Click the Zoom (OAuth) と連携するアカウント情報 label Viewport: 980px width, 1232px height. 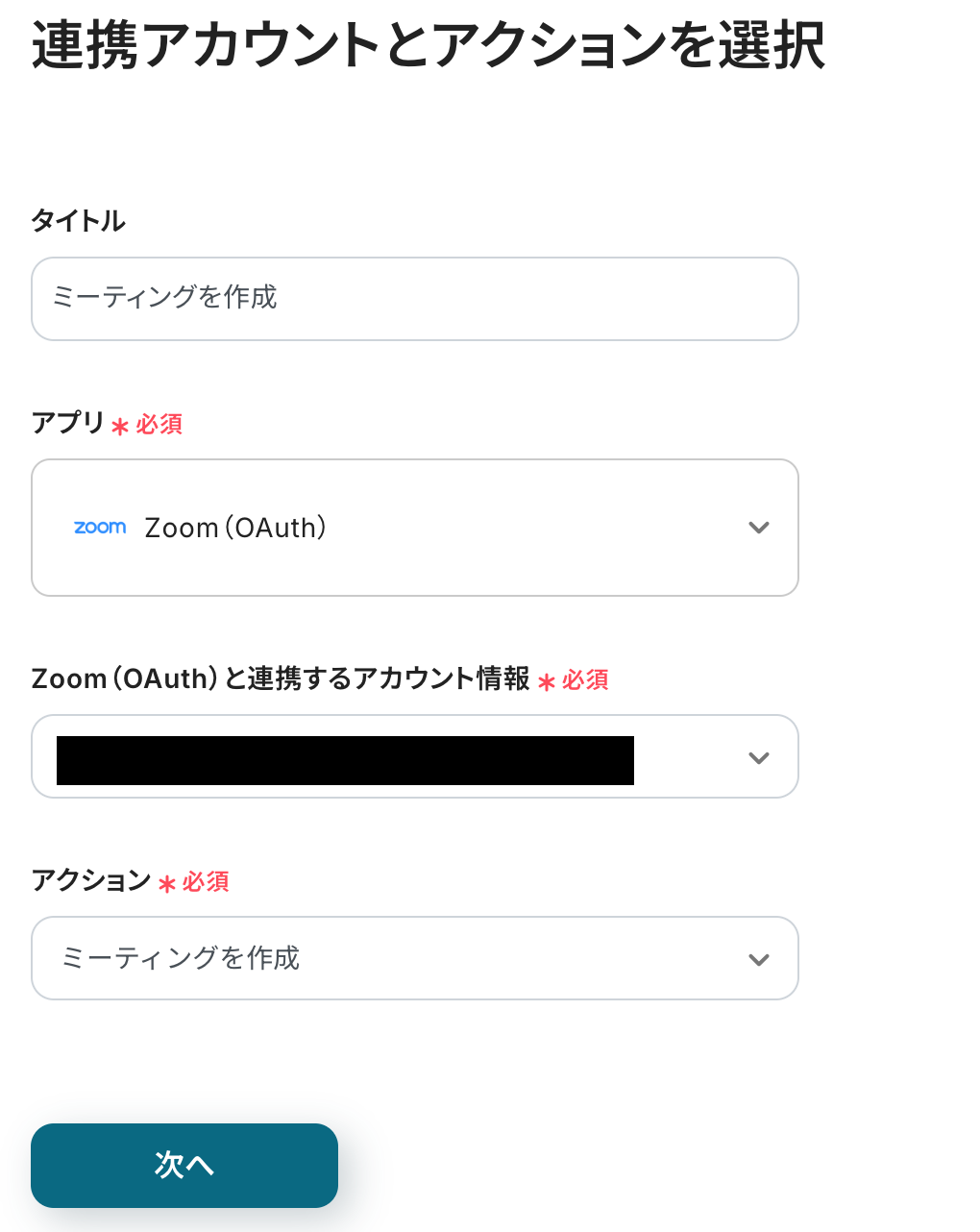click(x=281, y=678)
